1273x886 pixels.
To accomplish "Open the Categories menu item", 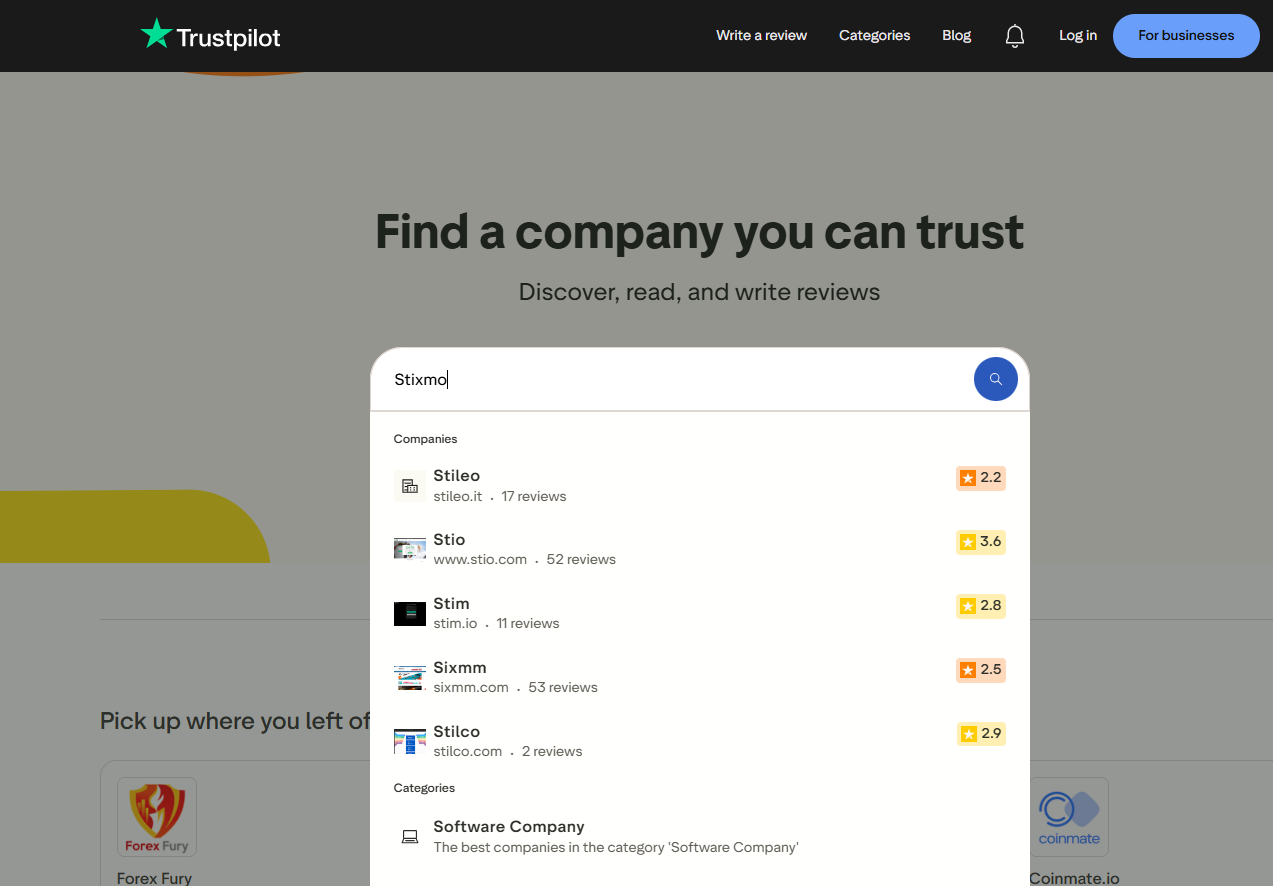I will [x=874, y=35].
